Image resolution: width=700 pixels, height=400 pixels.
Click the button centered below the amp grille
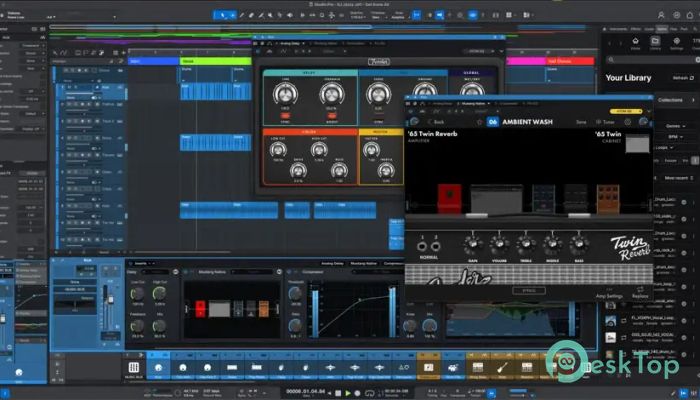point(529,291)
